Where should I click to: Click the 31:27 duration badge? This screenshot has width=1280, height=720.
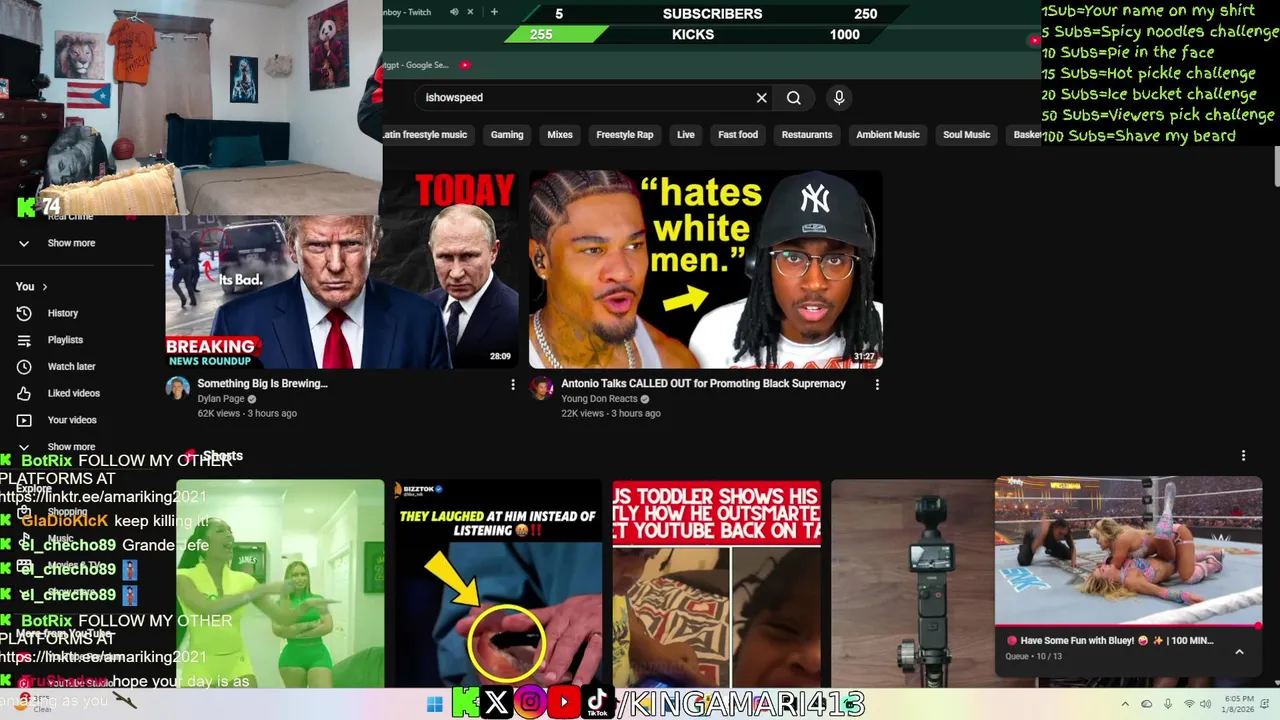pyautogui.click(x=864, y=356)
